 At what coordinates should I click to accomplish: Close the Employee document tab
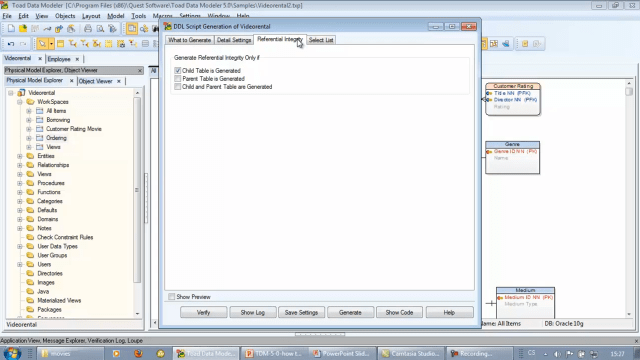[77, 59]
